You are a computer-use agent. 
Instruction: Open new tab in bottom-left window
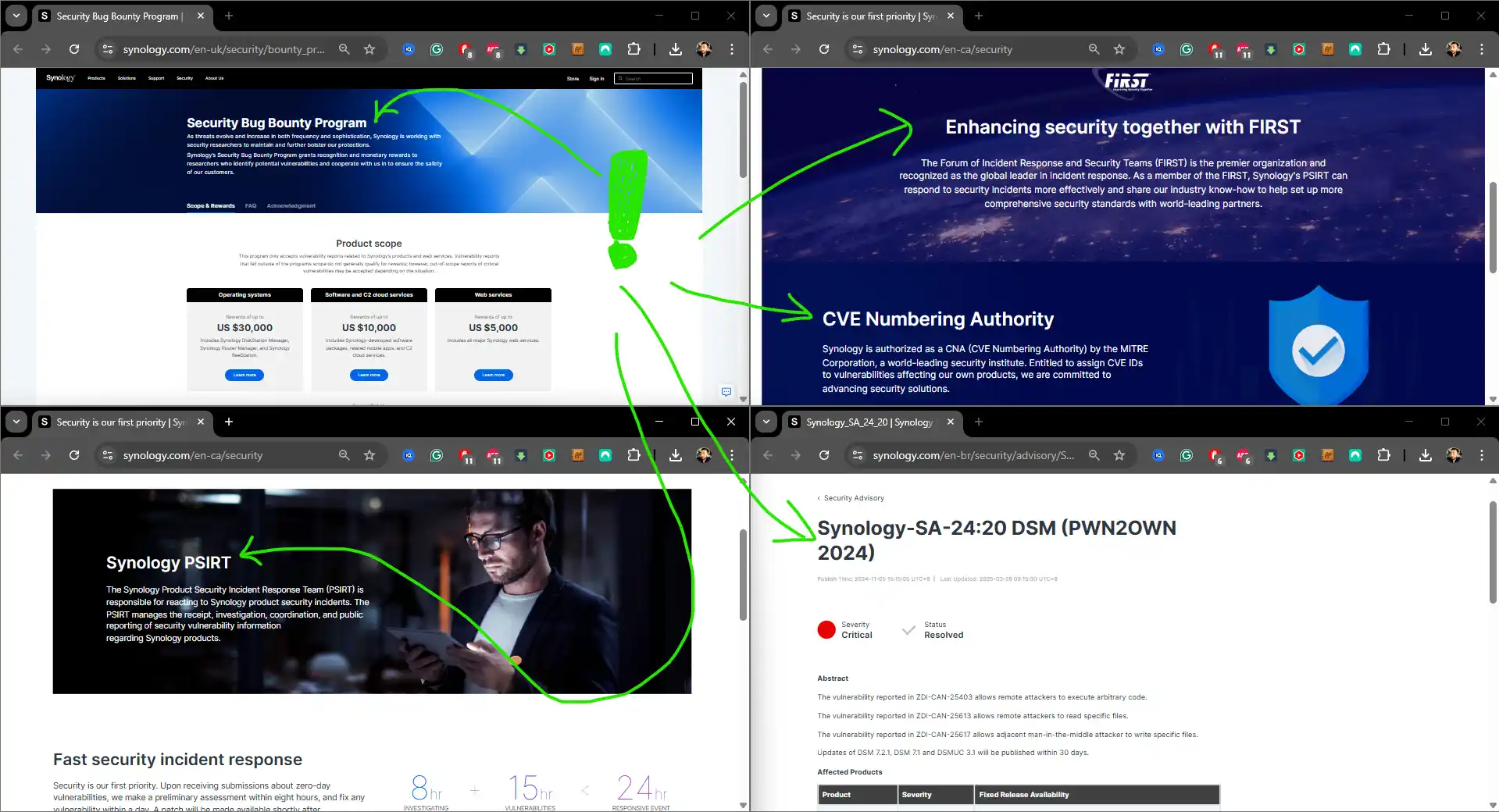[x=228, y=422]
